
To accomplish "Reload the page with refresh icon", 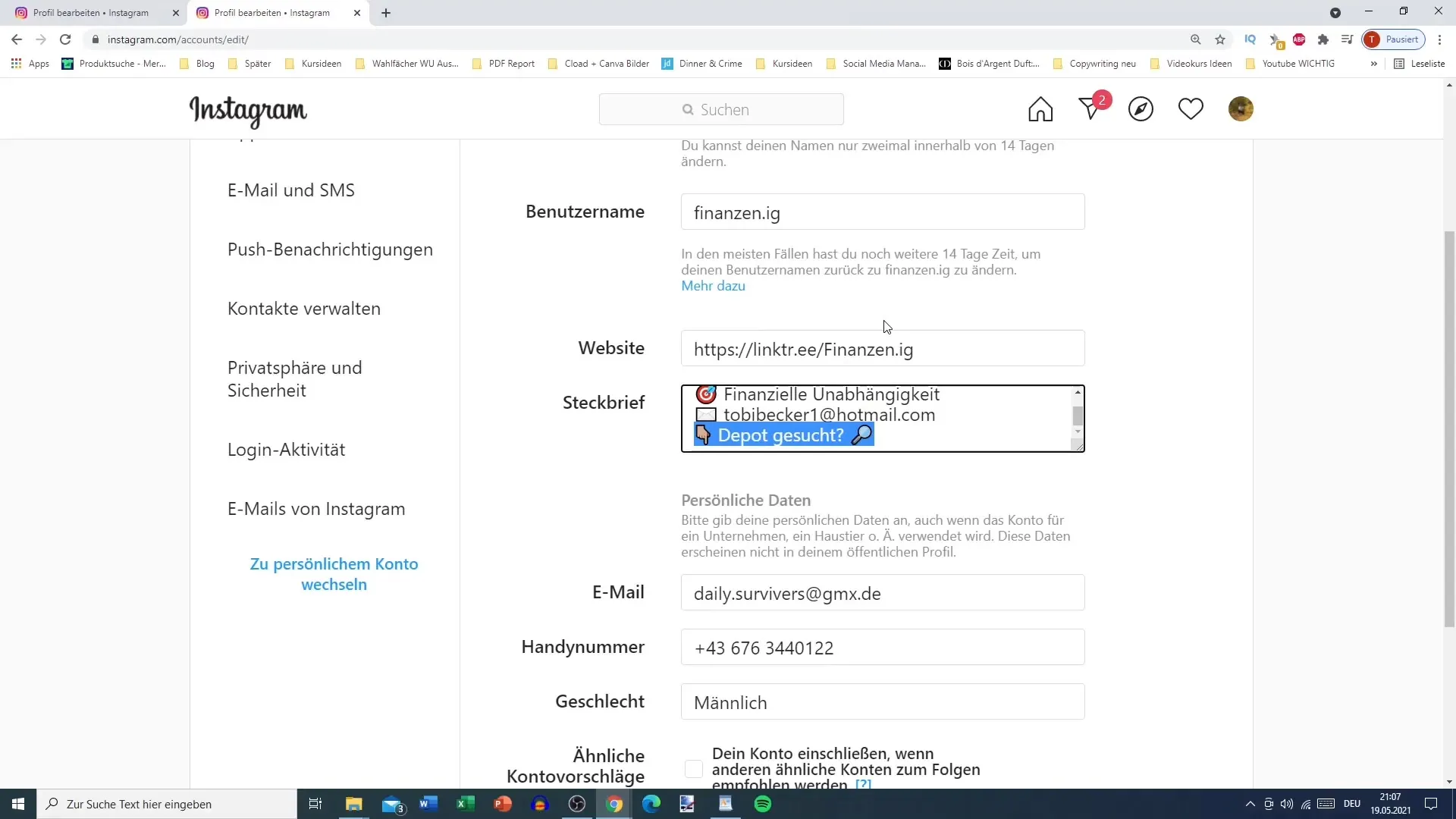I will 65,39.
